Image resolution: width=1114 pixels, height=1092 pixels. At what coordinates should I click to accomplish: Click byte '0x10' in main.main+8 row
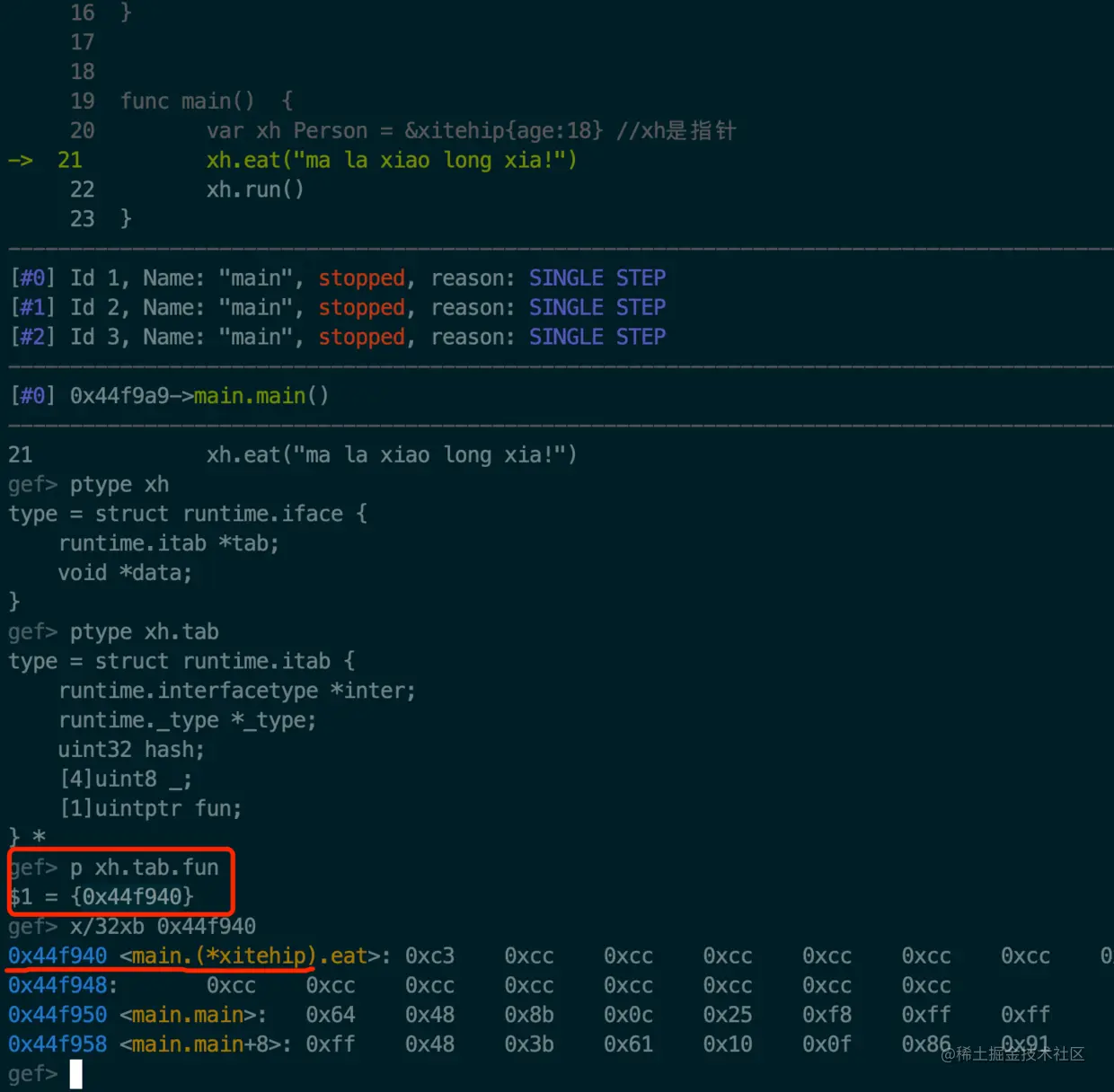click(x=728, y=1044)
